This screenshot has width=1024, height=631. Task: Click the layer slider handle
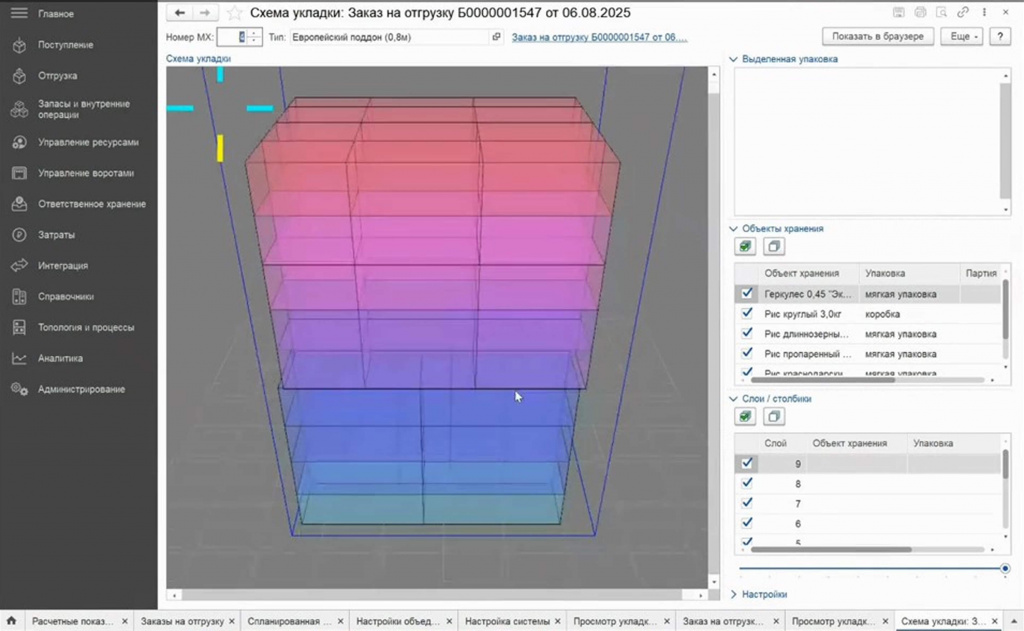click(1005, 568)
